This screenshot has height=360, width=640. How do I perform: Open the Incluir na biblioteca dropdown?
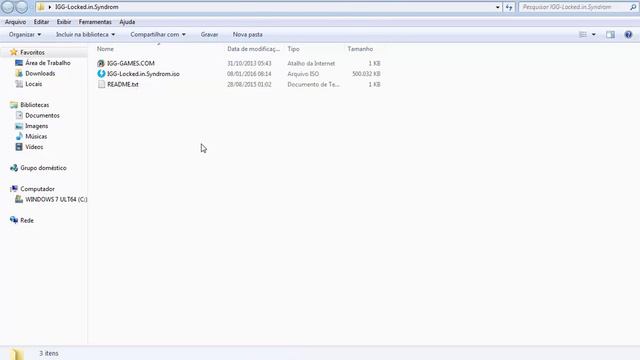(85, 35)
